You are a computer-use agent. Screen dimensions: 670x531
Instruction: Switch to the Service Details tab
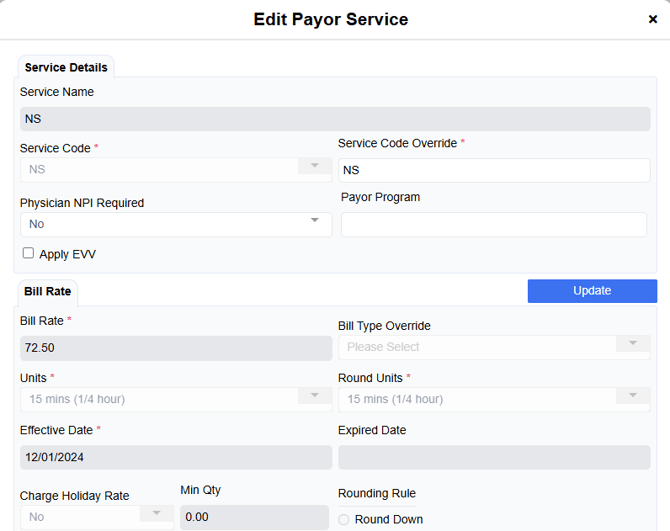tap(66, 68)
